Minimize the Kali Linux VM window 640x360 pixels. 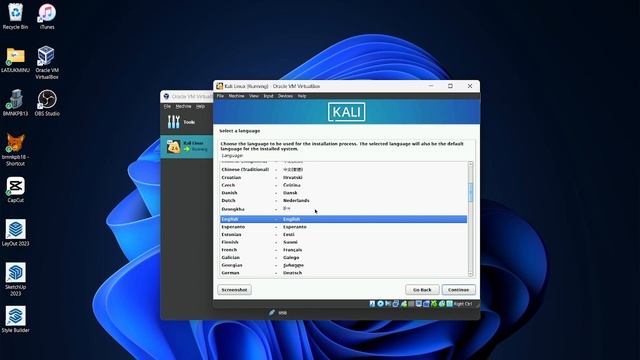coord(431,86)
